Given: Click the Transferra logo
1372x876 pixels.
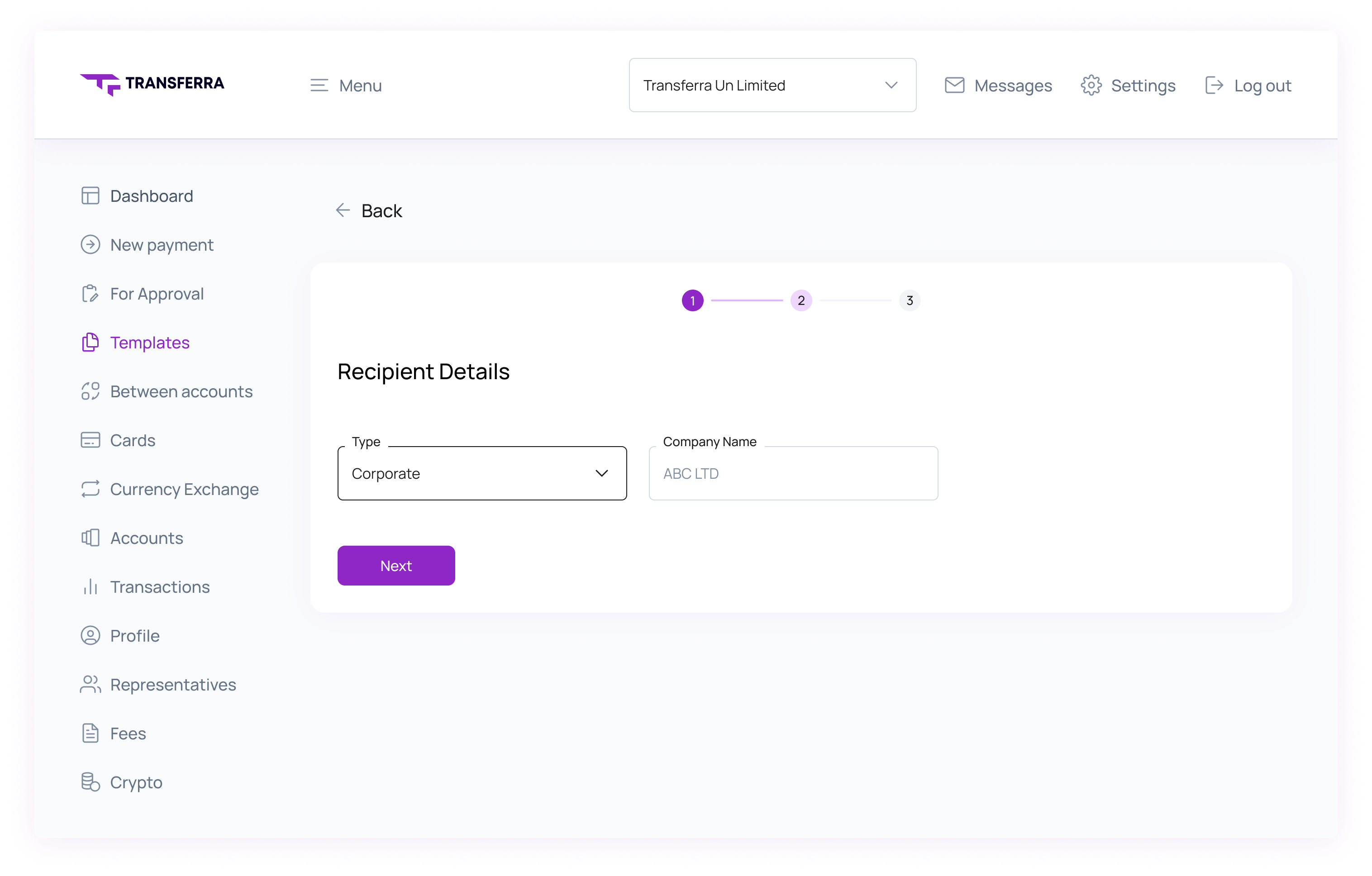Looking at the screenshot, I should 152,85.
